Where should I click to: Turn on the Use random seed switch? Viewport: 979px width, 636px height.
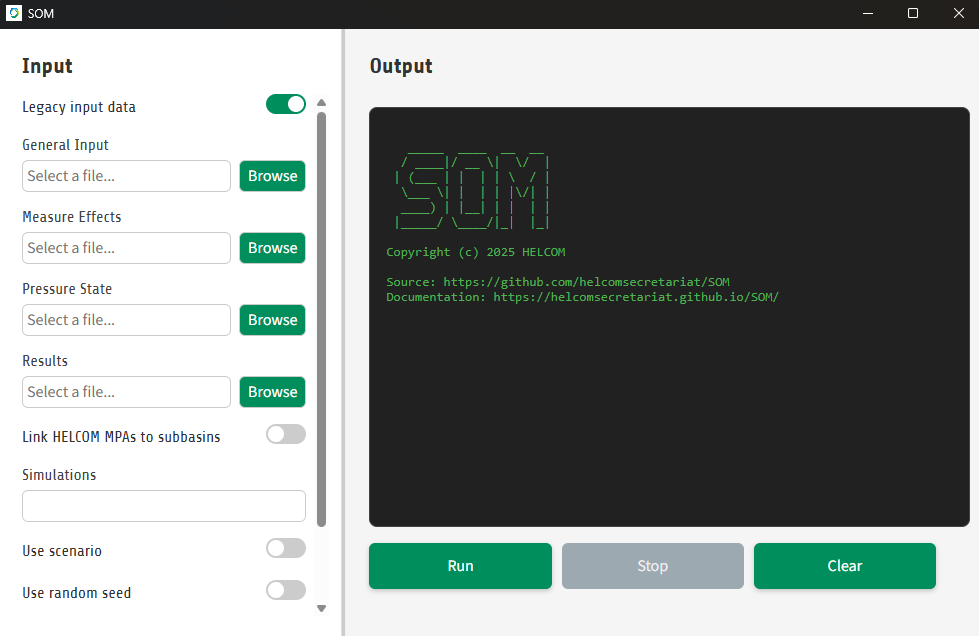286,590
